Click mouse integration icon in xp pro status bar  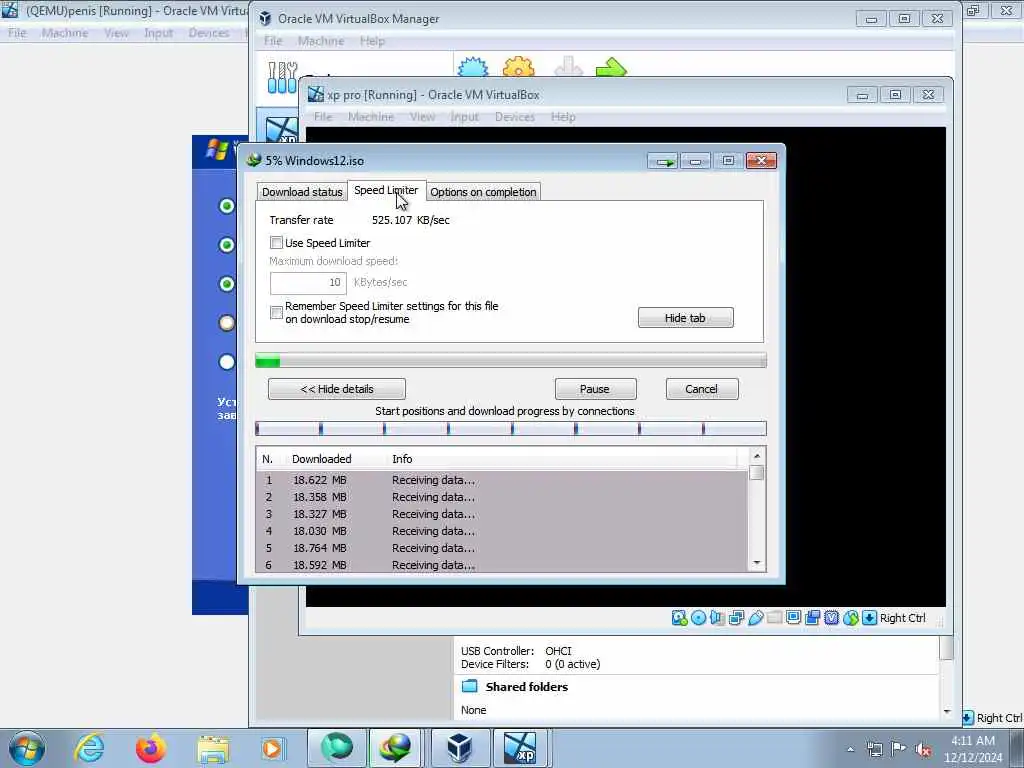click(x=850, y=618)
